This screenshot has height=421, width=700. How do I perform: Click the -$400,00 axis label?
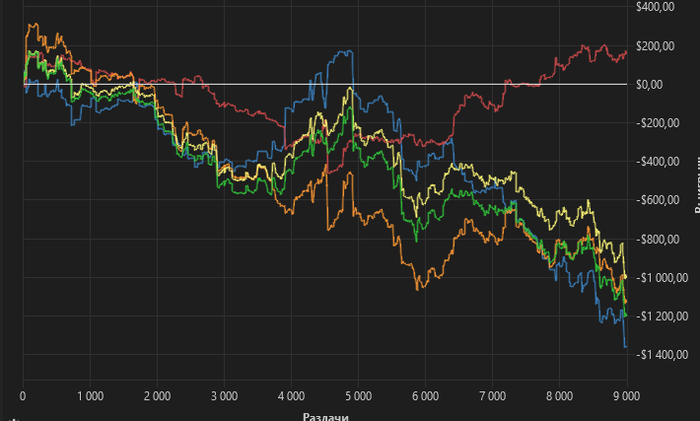click(657, 161)
